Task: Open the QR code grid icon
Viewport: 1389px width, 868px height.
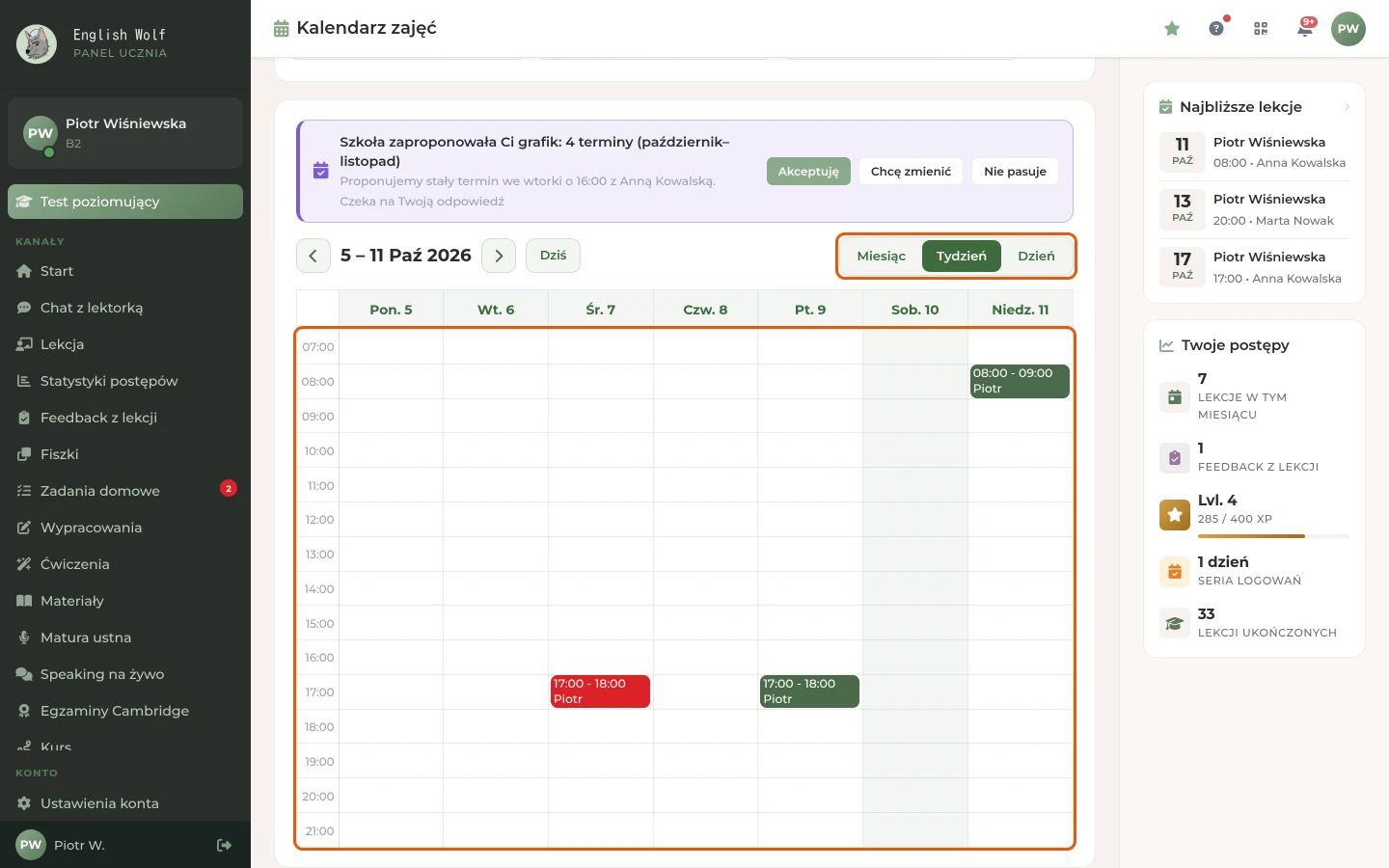Action: click(1261, 29)
